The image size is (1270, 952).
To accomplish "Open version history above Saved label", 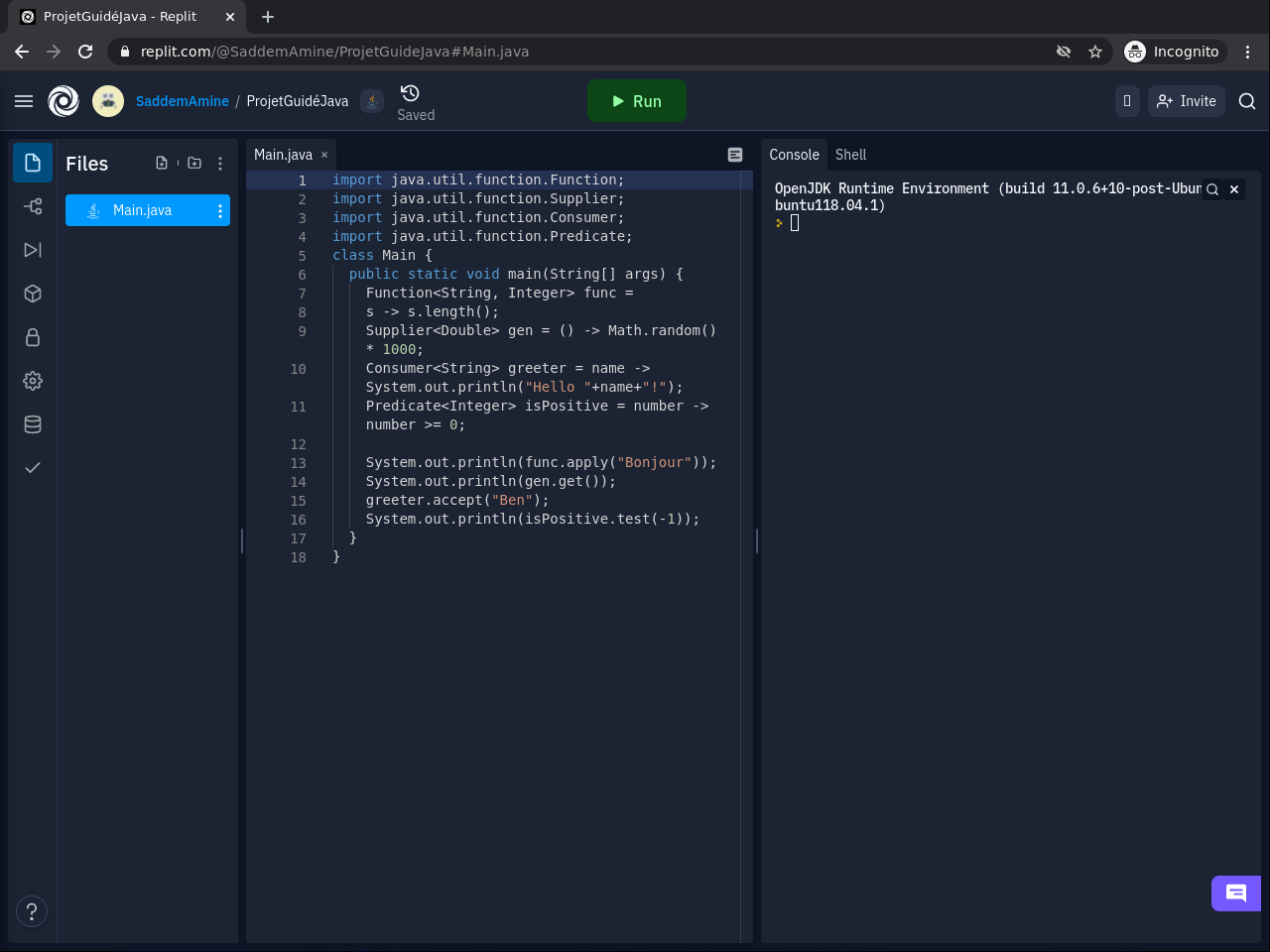I will 410,93.
